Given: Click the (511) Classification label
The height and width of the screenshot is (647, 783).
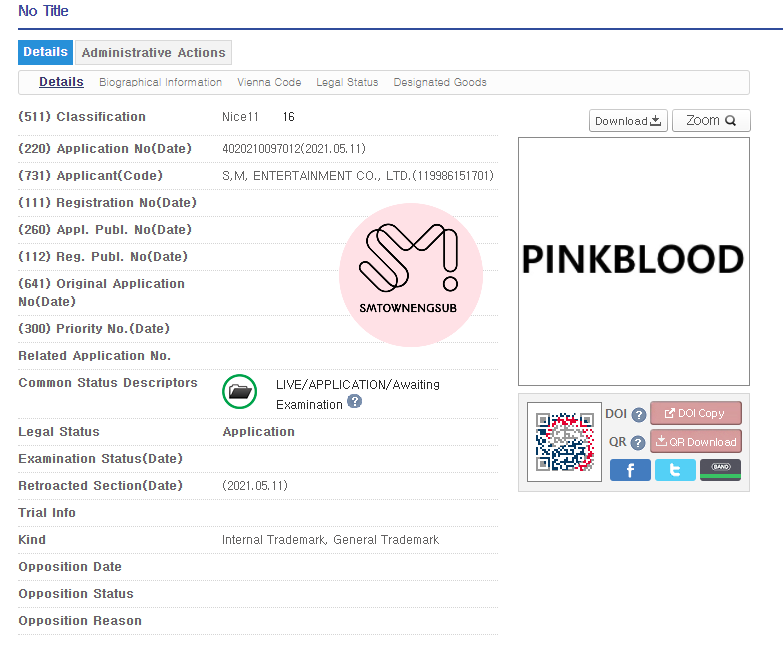Looking at the screenshot, I should point(82,117).
